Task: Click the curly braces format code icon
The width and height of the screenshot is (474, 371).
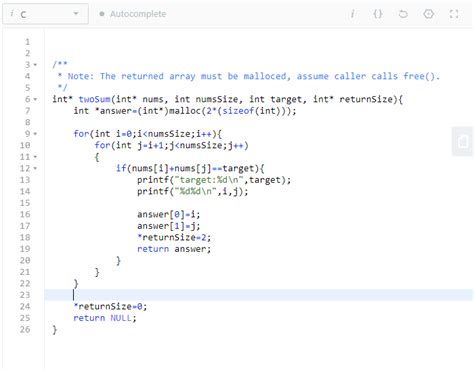Action: [378, 14]
